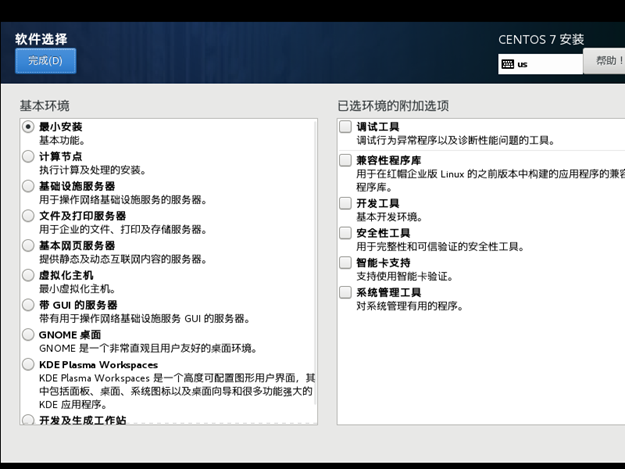Choose 基础设施服务器 radio option
625x469 pixels.
28,186
